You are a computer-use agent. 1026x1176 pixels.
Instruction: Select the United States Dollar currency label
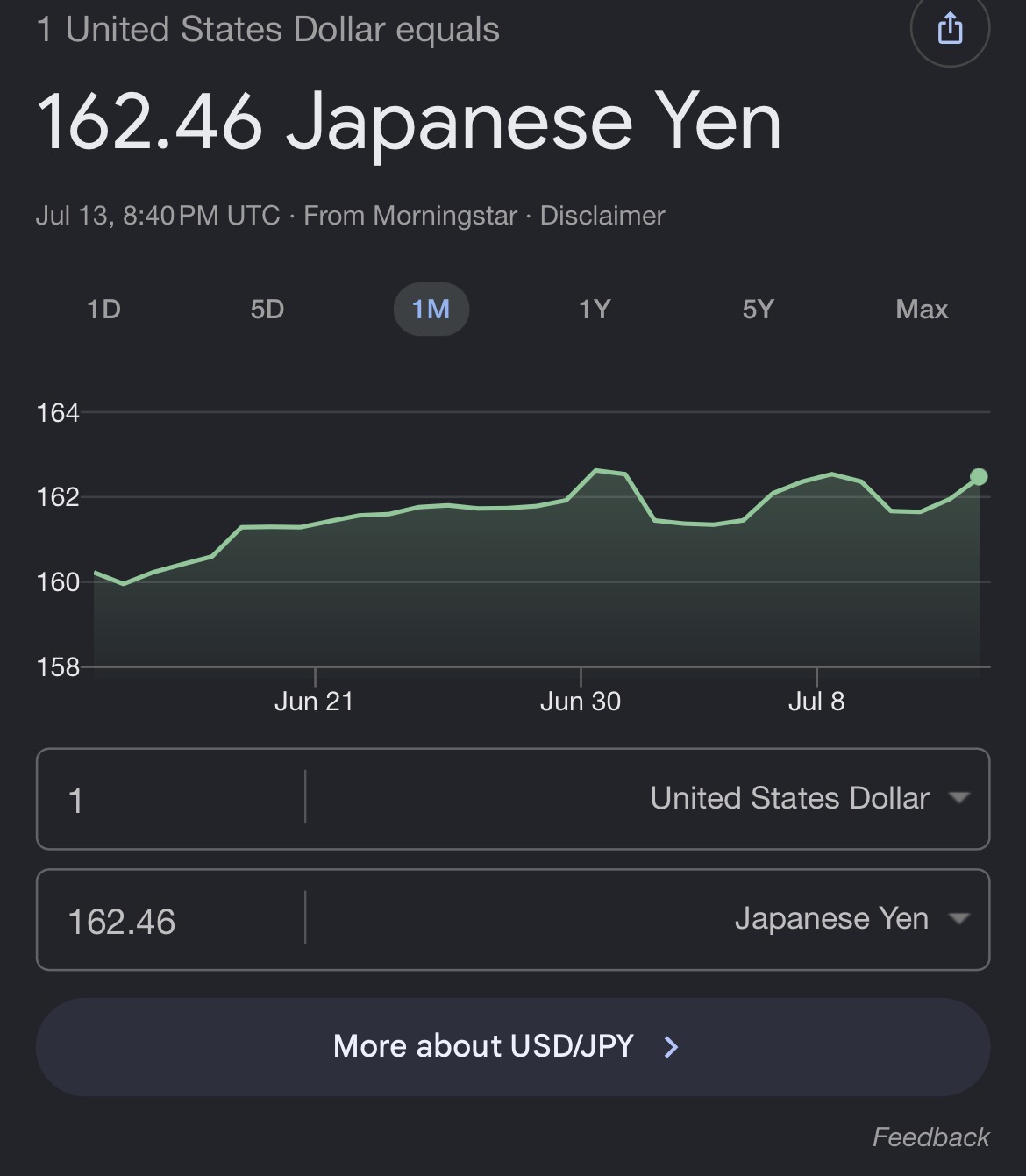[789, 798]
